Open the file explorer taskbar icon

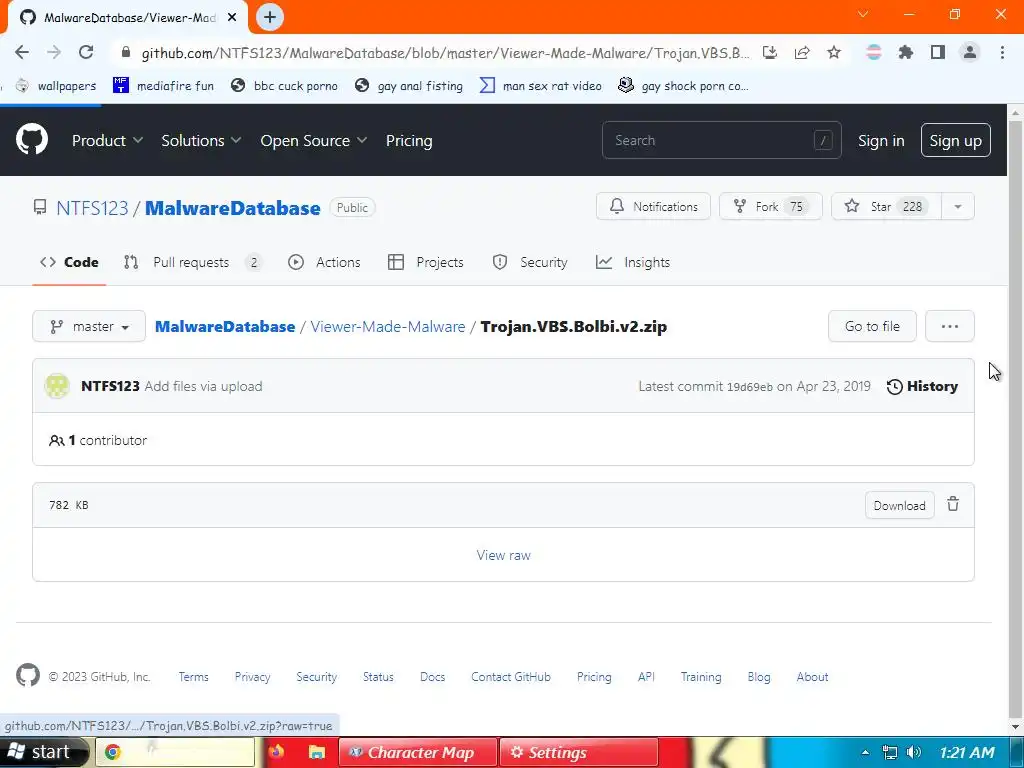point(317,752)
